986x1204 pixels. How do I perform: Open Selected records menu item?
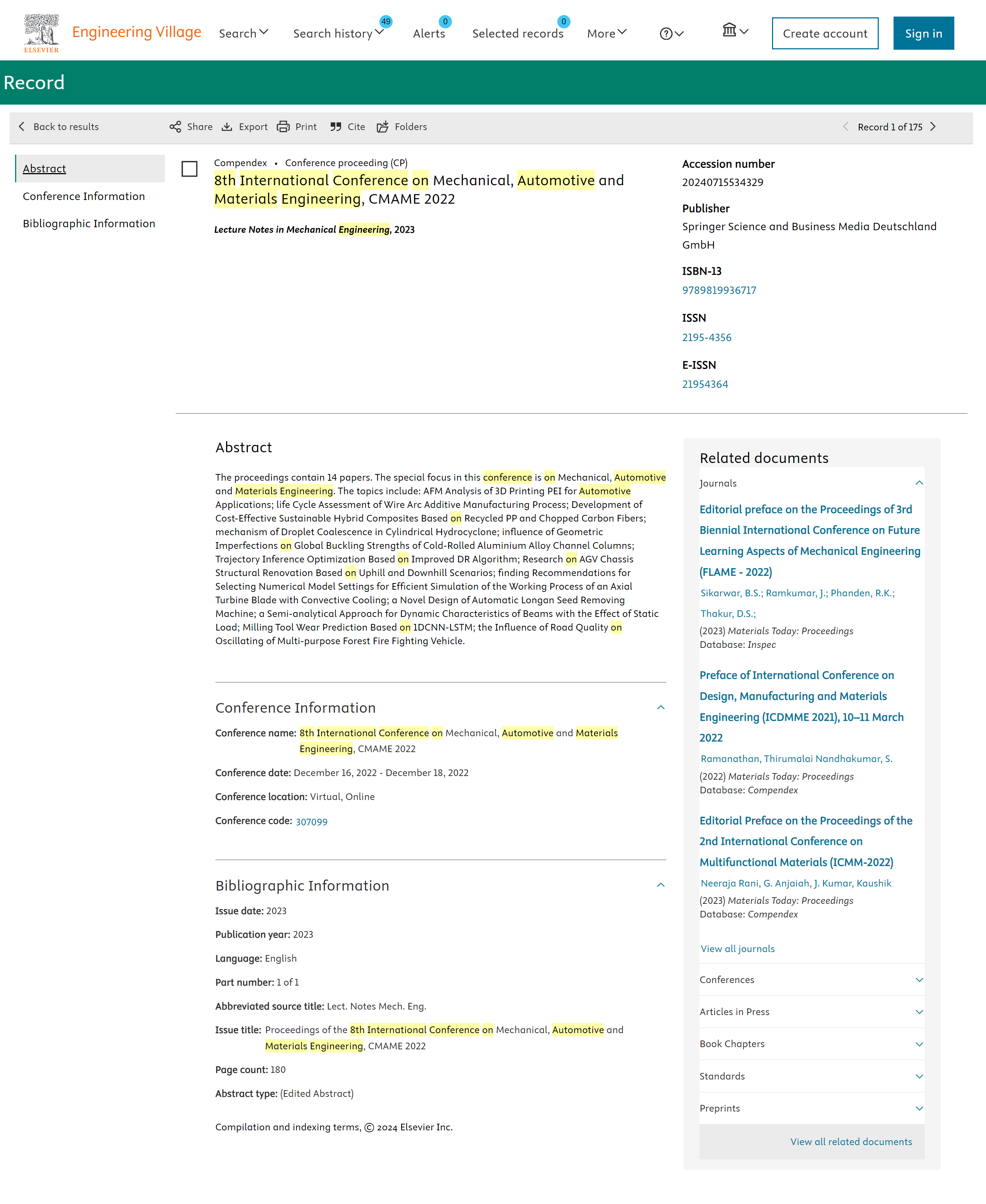tap(518, 34)
